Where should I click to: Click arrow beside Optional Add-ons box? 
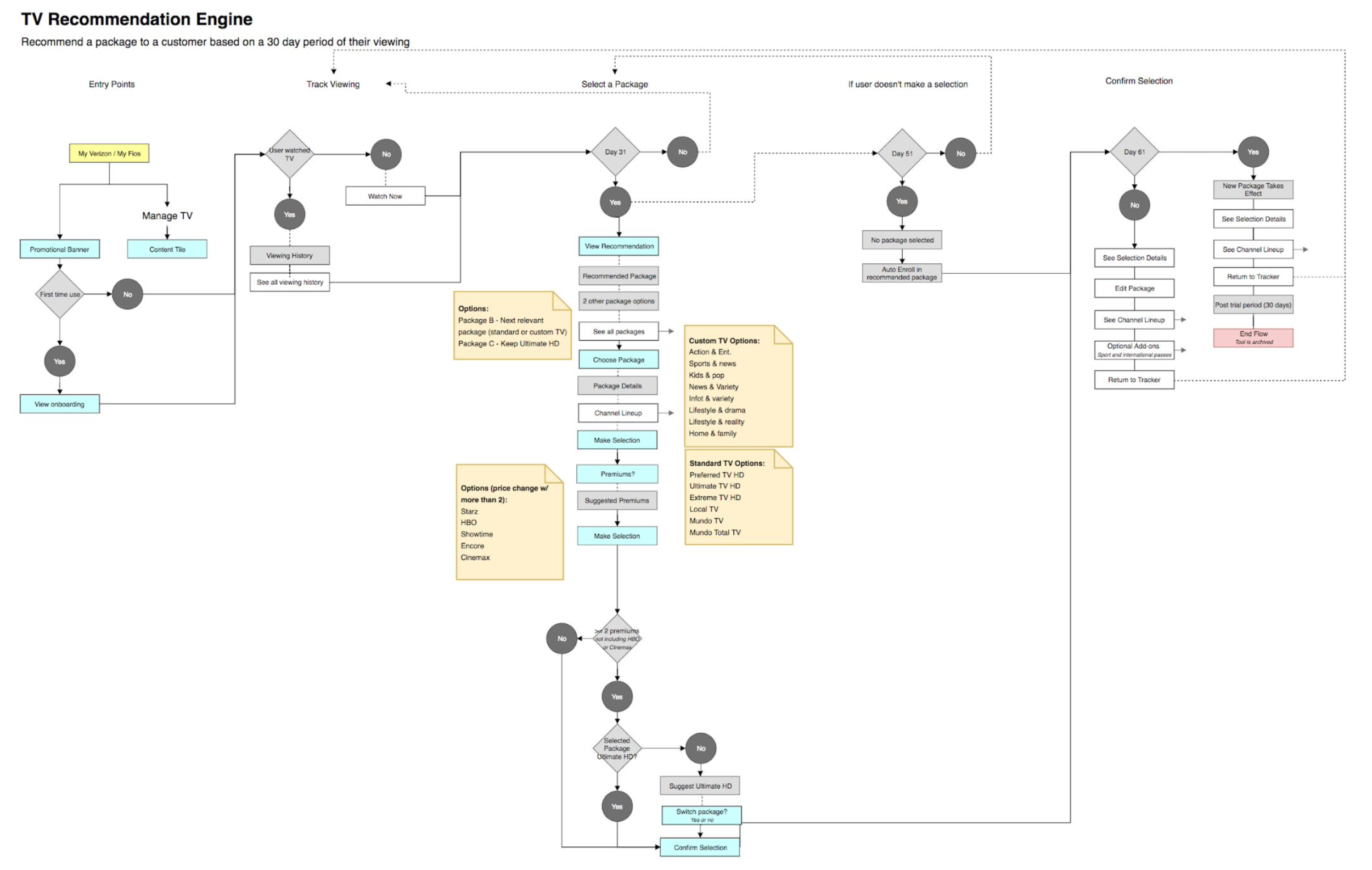pos(1182,350)
